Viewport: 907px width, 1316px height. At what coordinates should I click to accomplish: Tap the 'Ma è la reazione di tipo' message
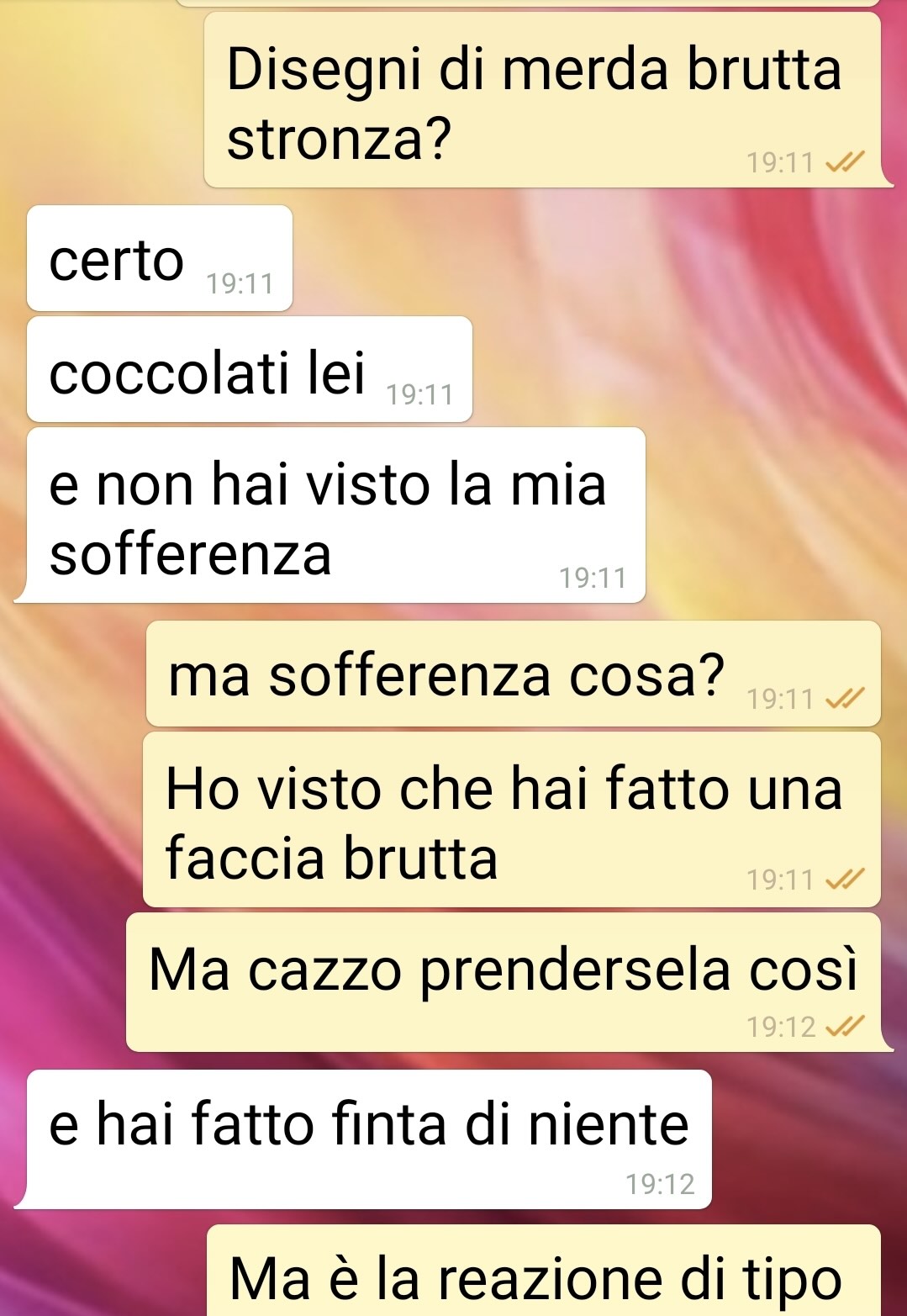point(544,1270)
